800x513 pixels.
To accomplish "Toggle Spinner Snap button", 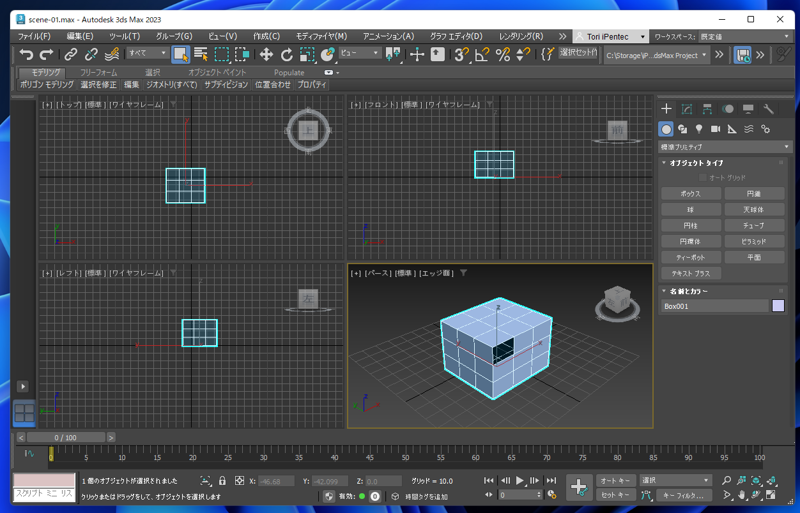I will click(523, 54).
